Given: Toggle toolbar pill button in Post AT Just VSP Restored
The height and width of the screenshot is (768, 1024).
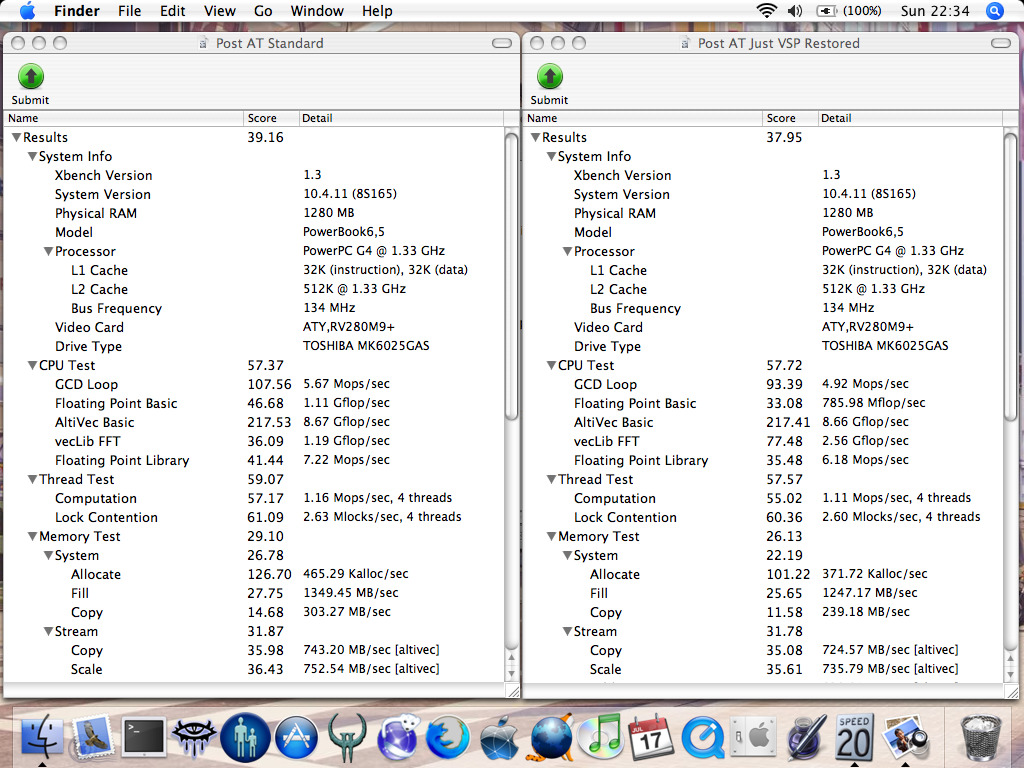Looking at the screenshot, I should click(x=1000, y=43).
